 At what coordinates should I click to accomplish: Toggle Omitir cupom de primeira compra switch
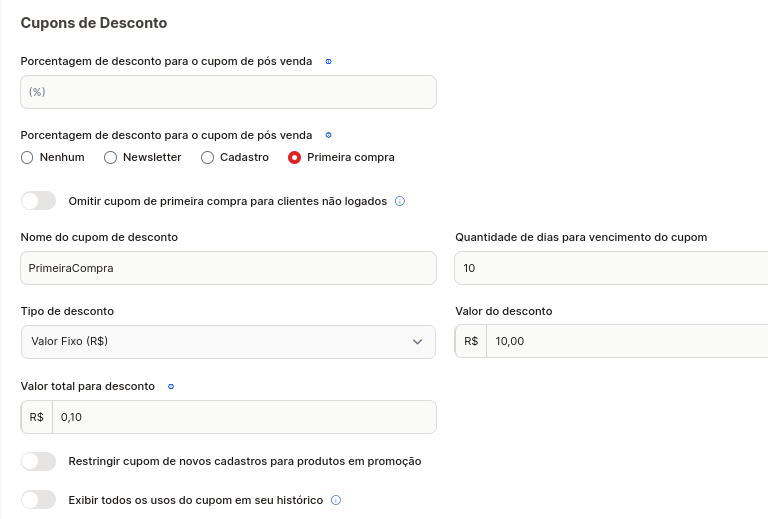pyautogui.click(x=39, y=201)
